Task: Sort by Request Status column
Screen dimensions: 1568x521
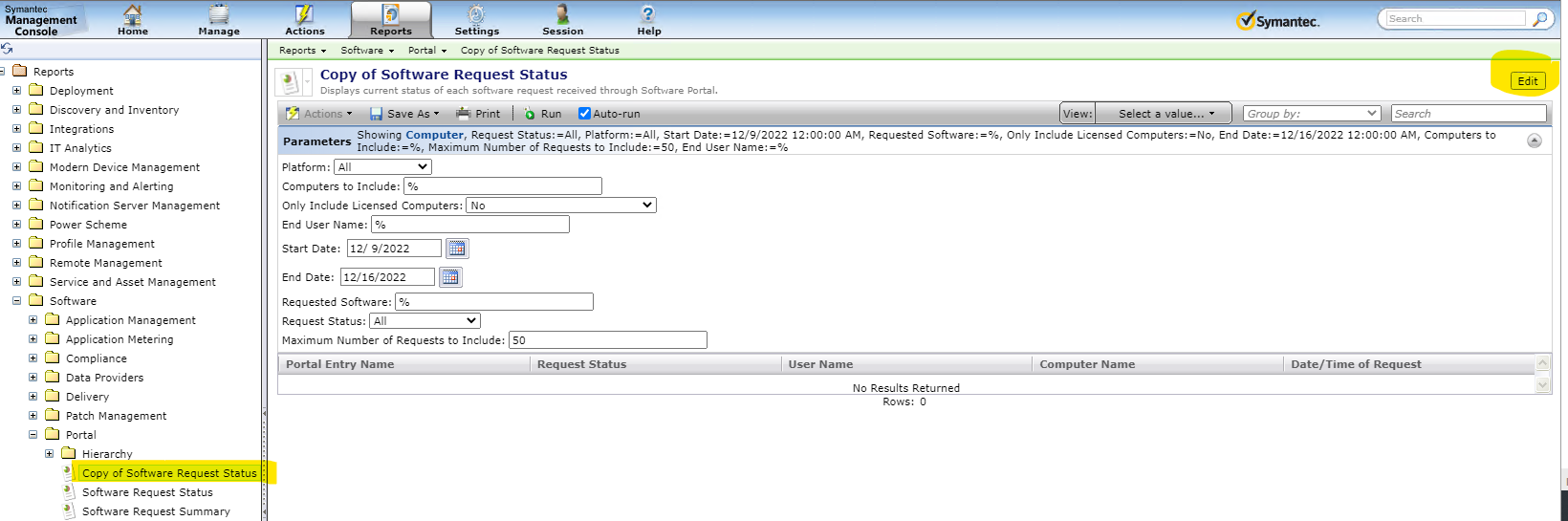Action: coord(655,364)
